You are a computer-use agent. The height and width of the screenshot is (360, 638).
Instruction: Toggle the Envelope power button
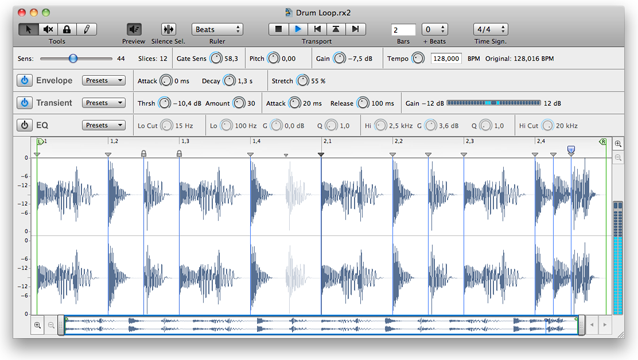pos(24,81)
